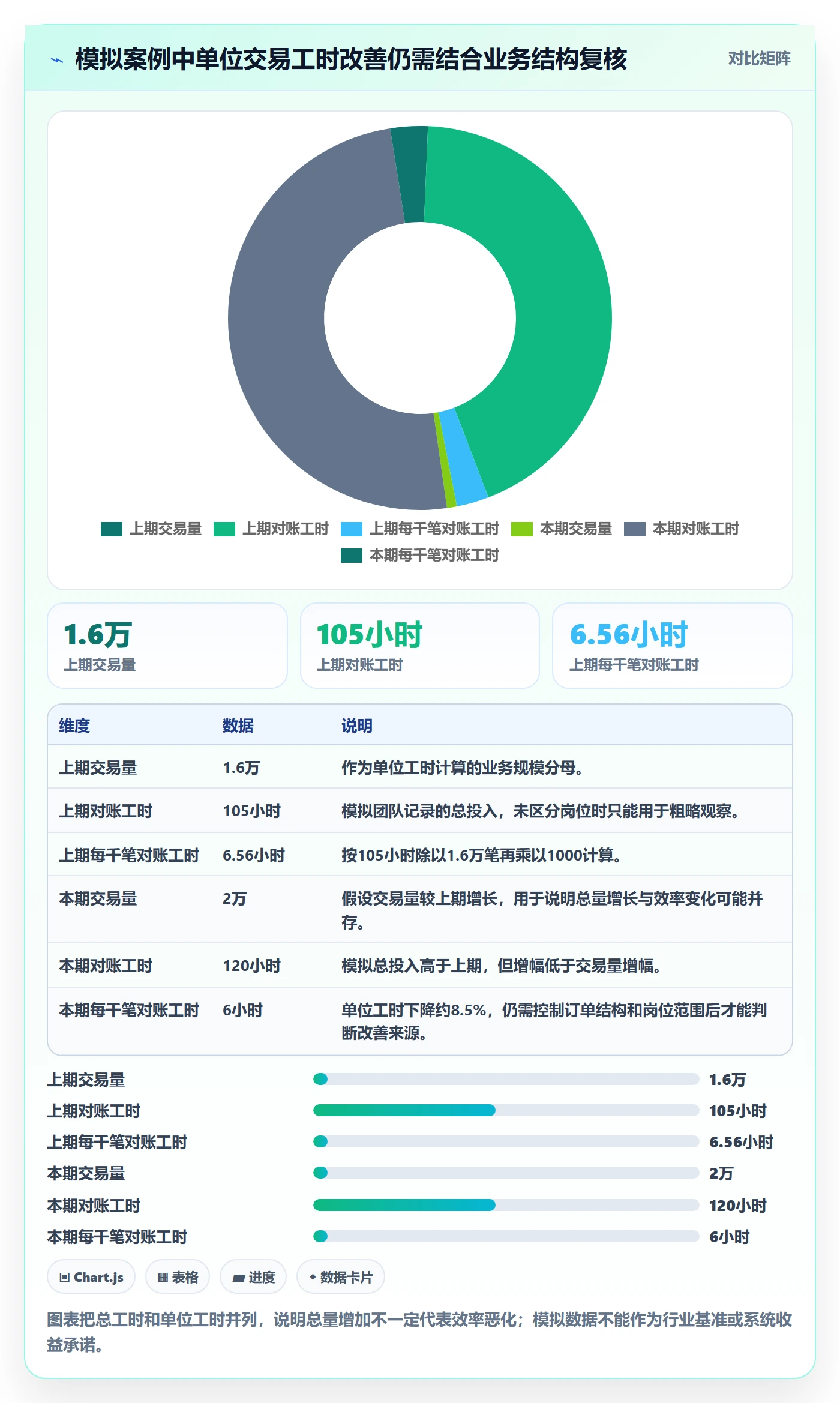Select the 进度 tag chip
The width and height of the screenshot is (840, 1403).
point(253,1277)
